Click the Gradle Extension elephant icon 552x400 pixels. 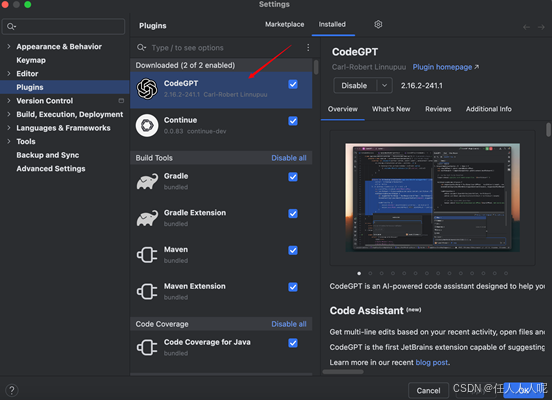pyautogui.click(x=148, y=218)
